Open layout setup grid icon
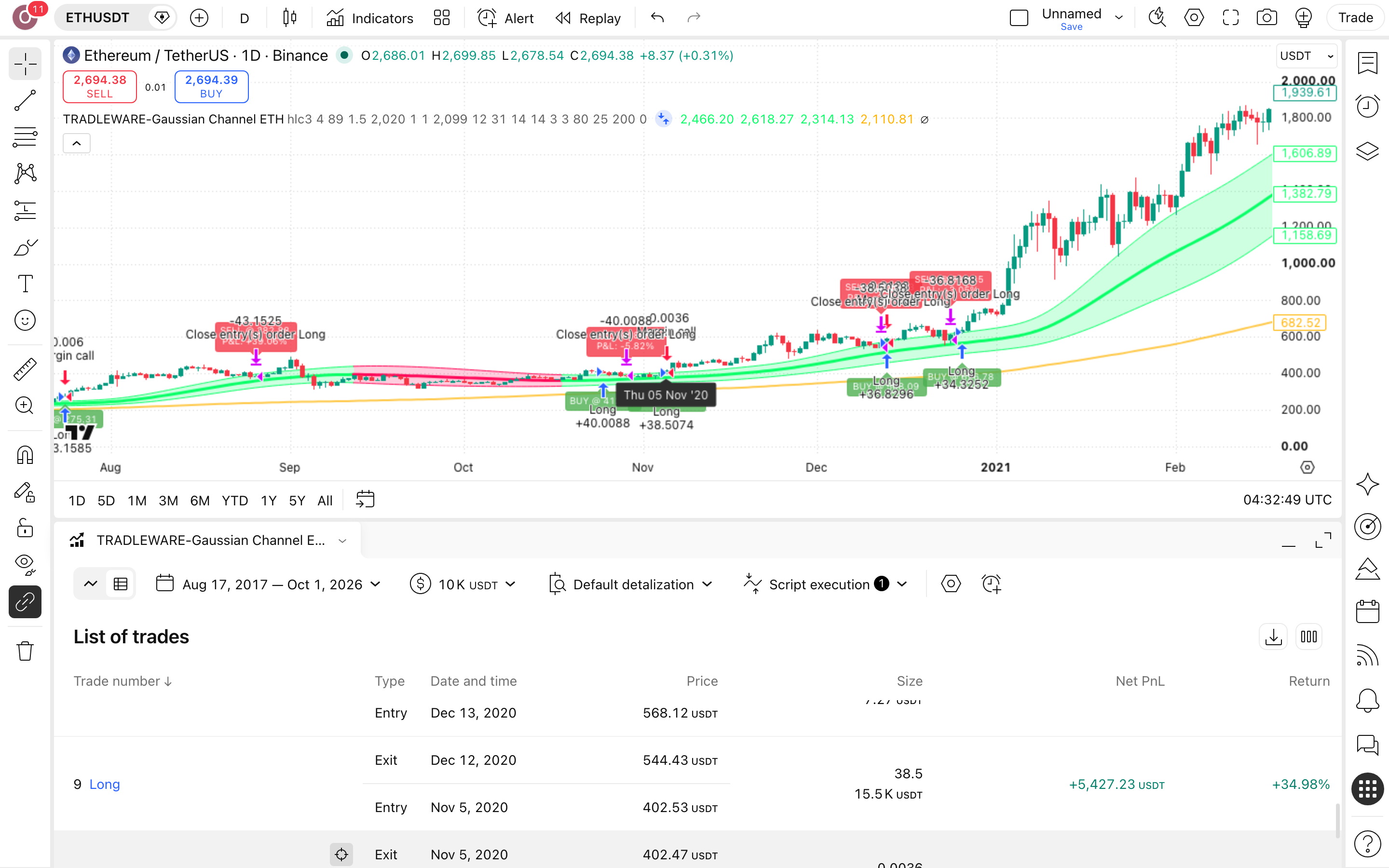Viewport: 1389px width, 868px height. point(441,18)
